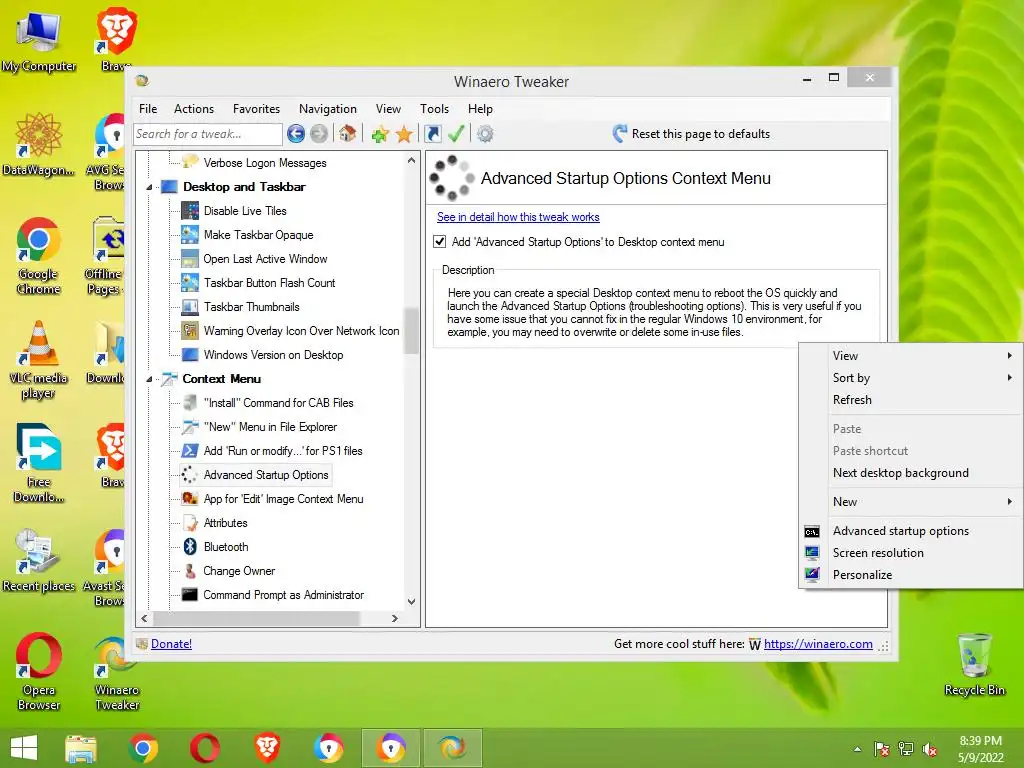Open the File menu
This screenshot has width=1024, height=768.
click(148, 109)
